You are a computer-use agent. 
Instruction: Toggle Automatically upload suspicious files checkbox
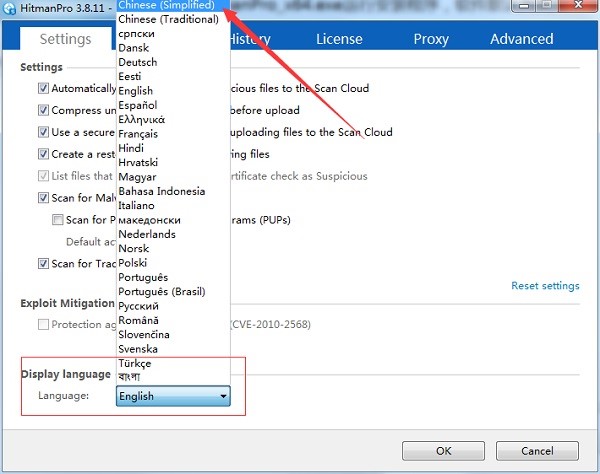click(x=43, y=88)
